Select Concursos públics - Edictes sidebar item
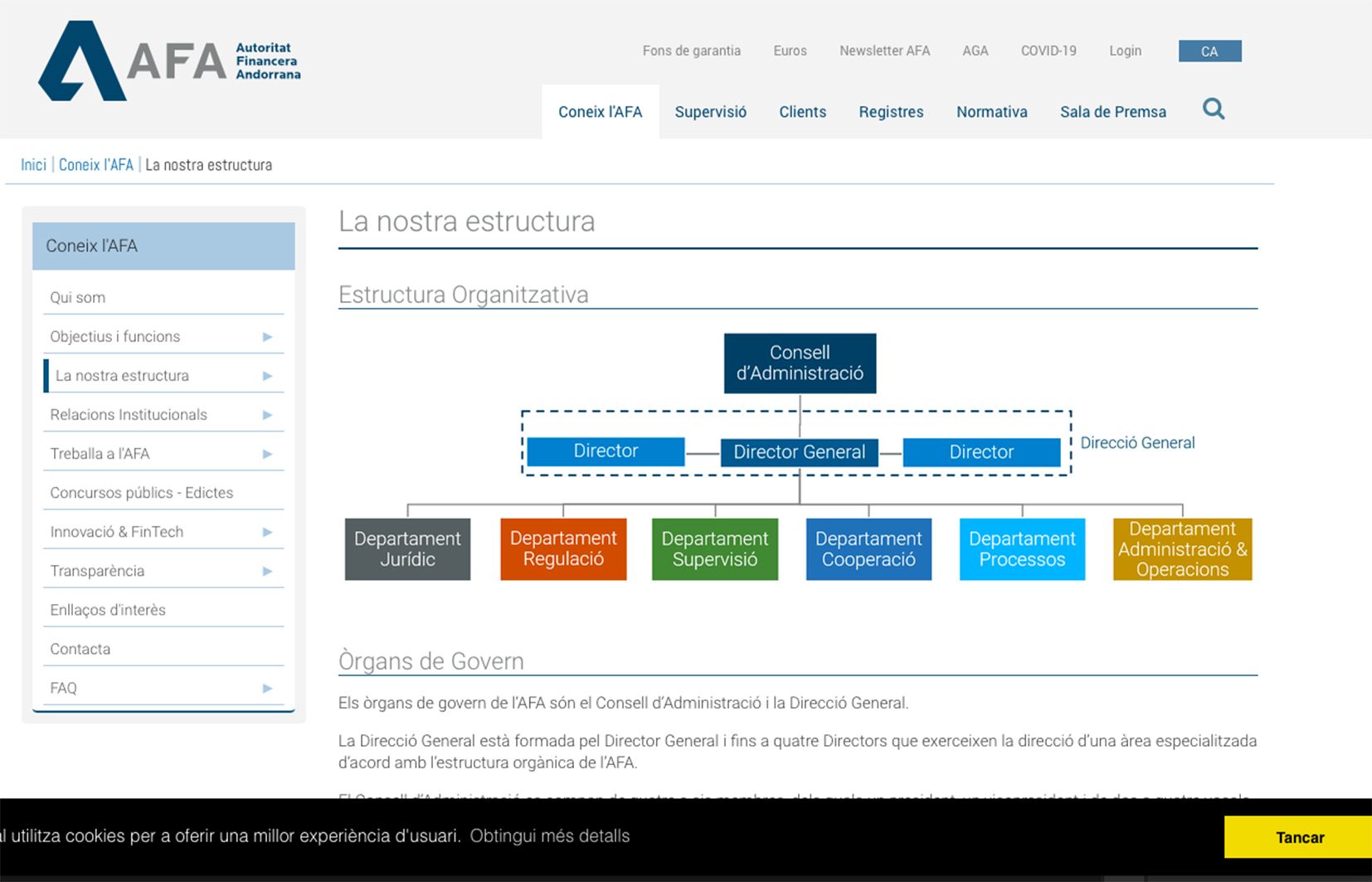This screenshot has width=1372, height=882. [142, 493]
